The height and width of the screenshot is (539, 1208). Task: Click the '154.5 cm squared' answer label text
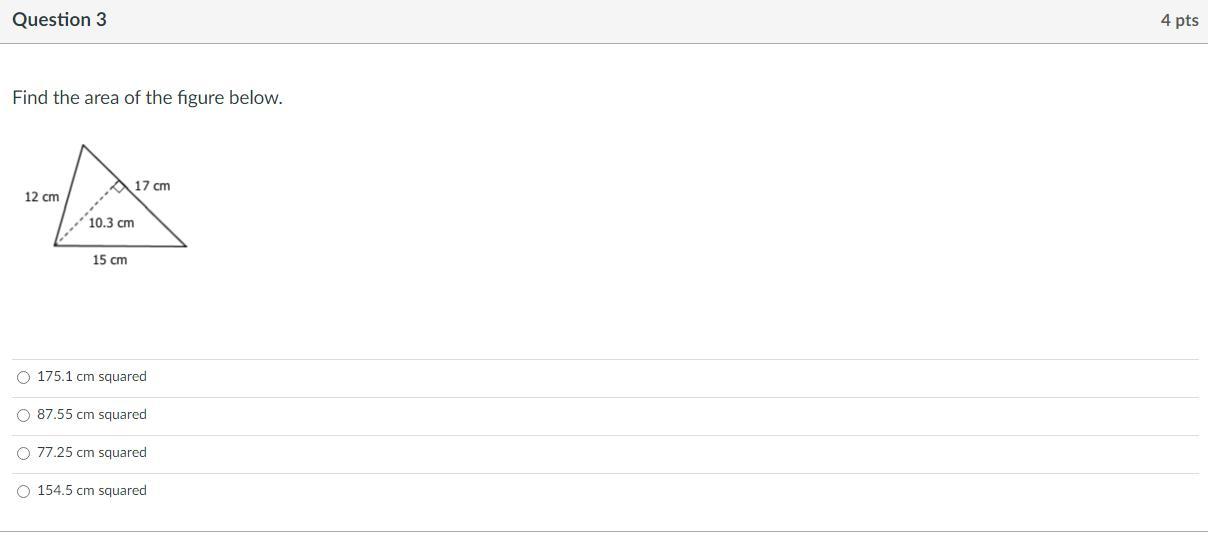91,491
